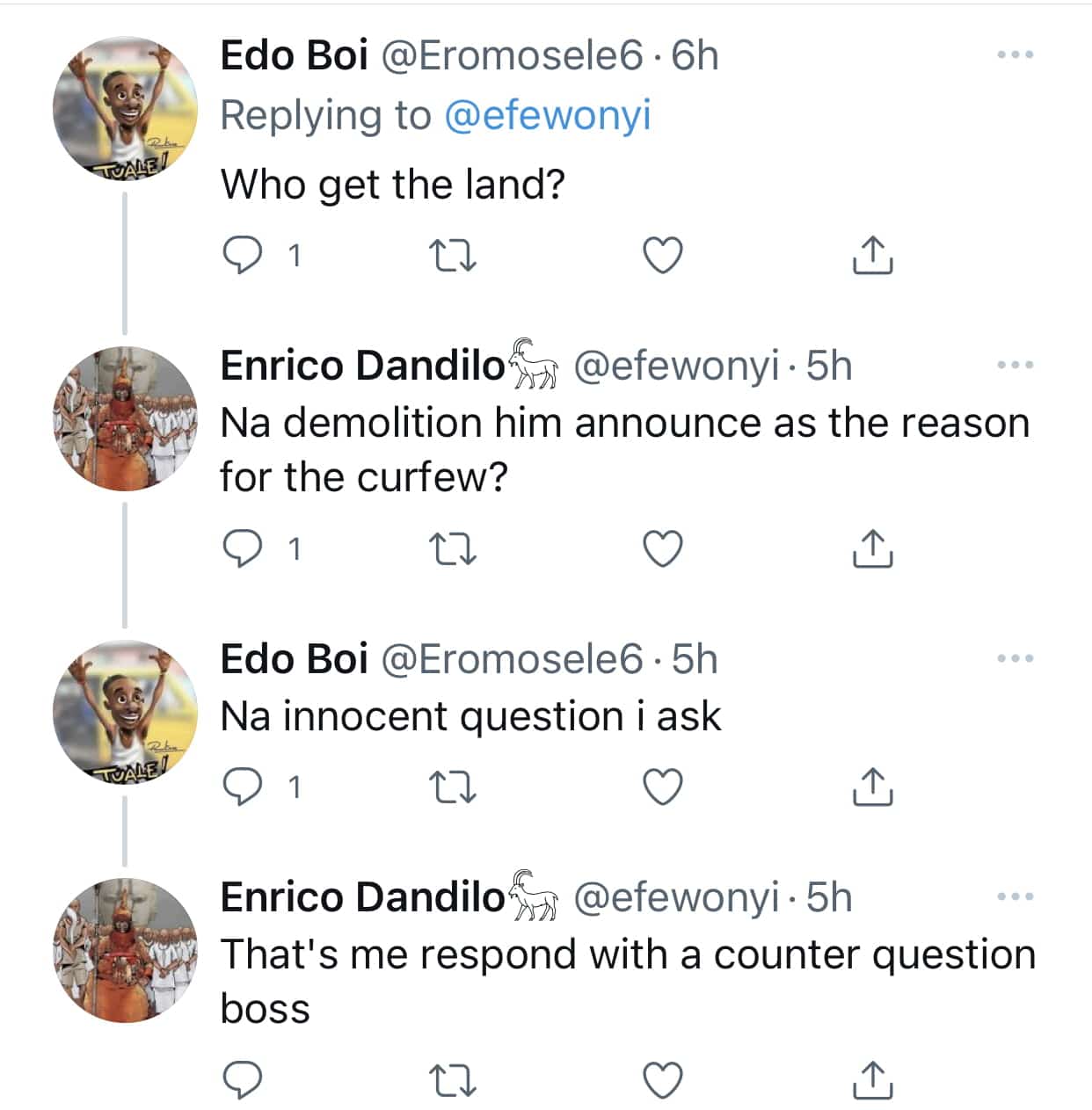
Task: Reply to the "Who get the land?" tweet
Action: click(x=242, y=256)
